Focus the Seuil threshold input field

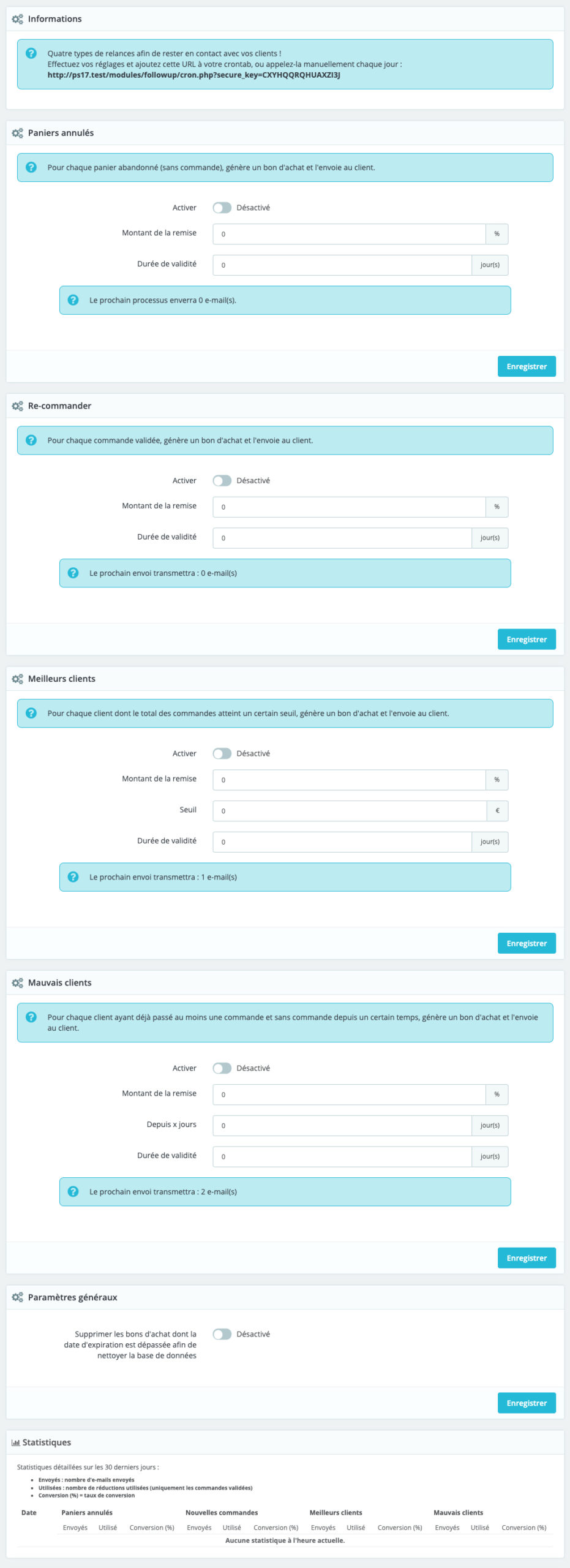pos(349,811)
